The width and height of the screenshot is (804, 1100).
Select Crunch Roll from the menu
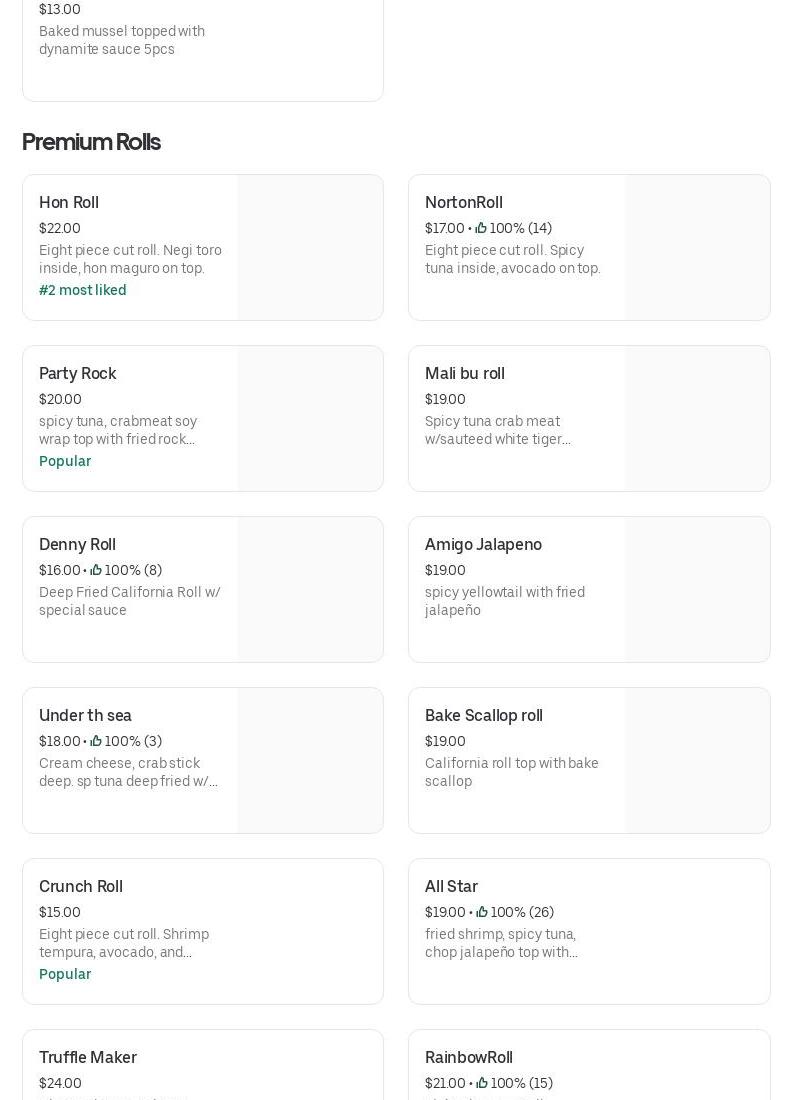coord(81,886)
